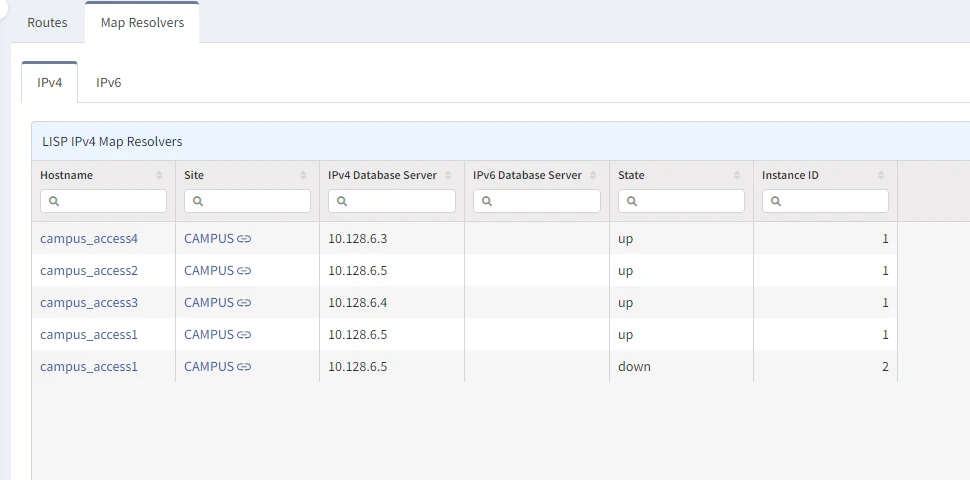Sort by Instance ID column arrows

coord(882,175)
